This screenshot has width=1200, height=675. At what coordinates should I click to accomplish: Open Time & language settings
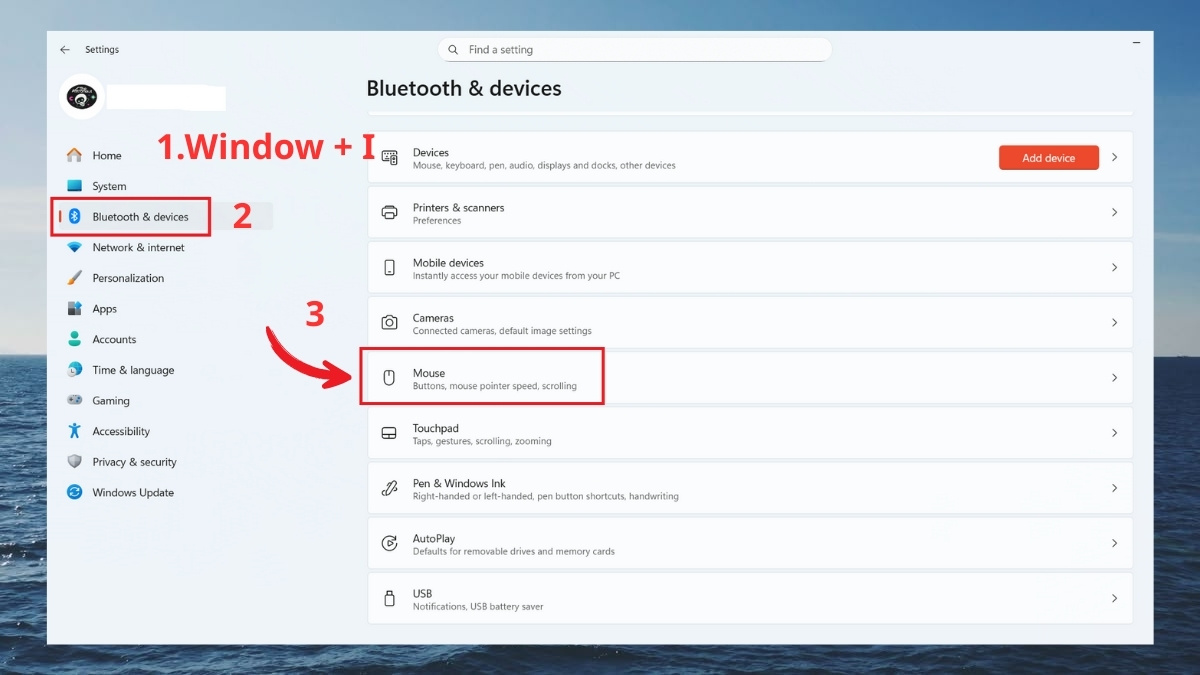tap(133, 370)
